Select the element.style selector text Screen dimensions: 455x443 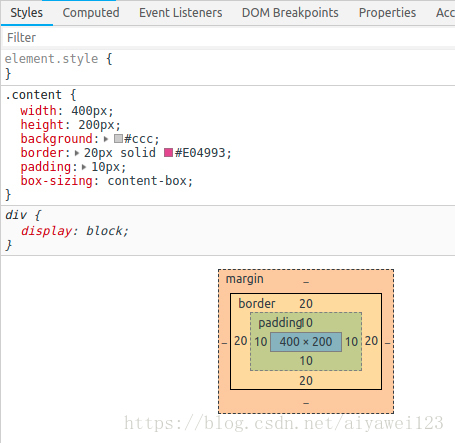(x=51, y=59)
